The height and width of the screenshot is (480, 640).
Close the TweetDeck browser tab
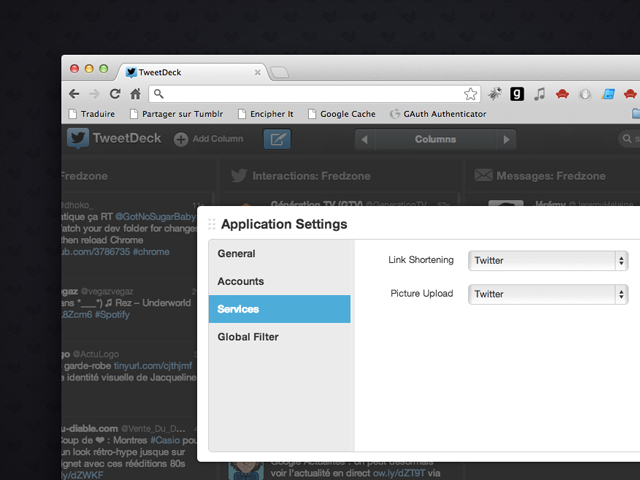tap(258, 72)
